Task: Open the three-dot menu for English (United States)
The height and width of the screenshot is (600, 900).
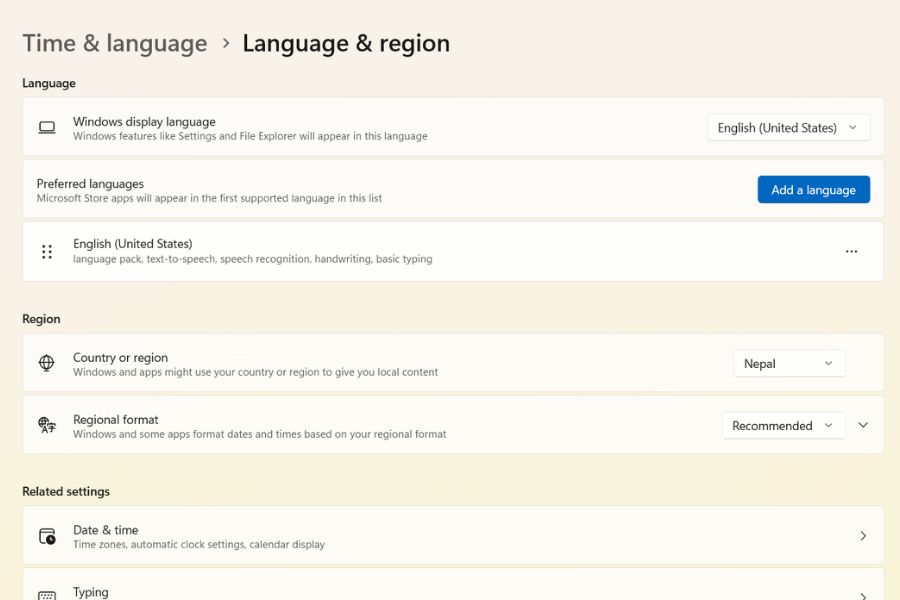Action: (851, 252)
